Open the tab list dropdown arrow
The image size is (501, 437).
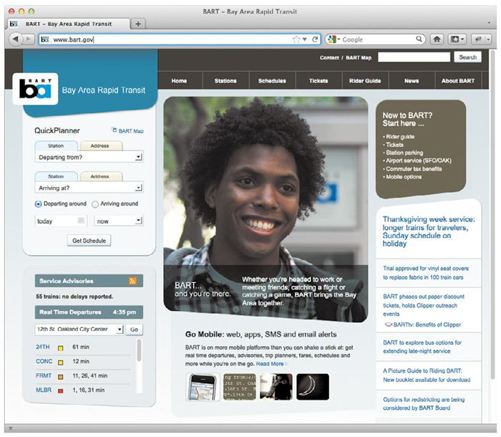point(489,23)
